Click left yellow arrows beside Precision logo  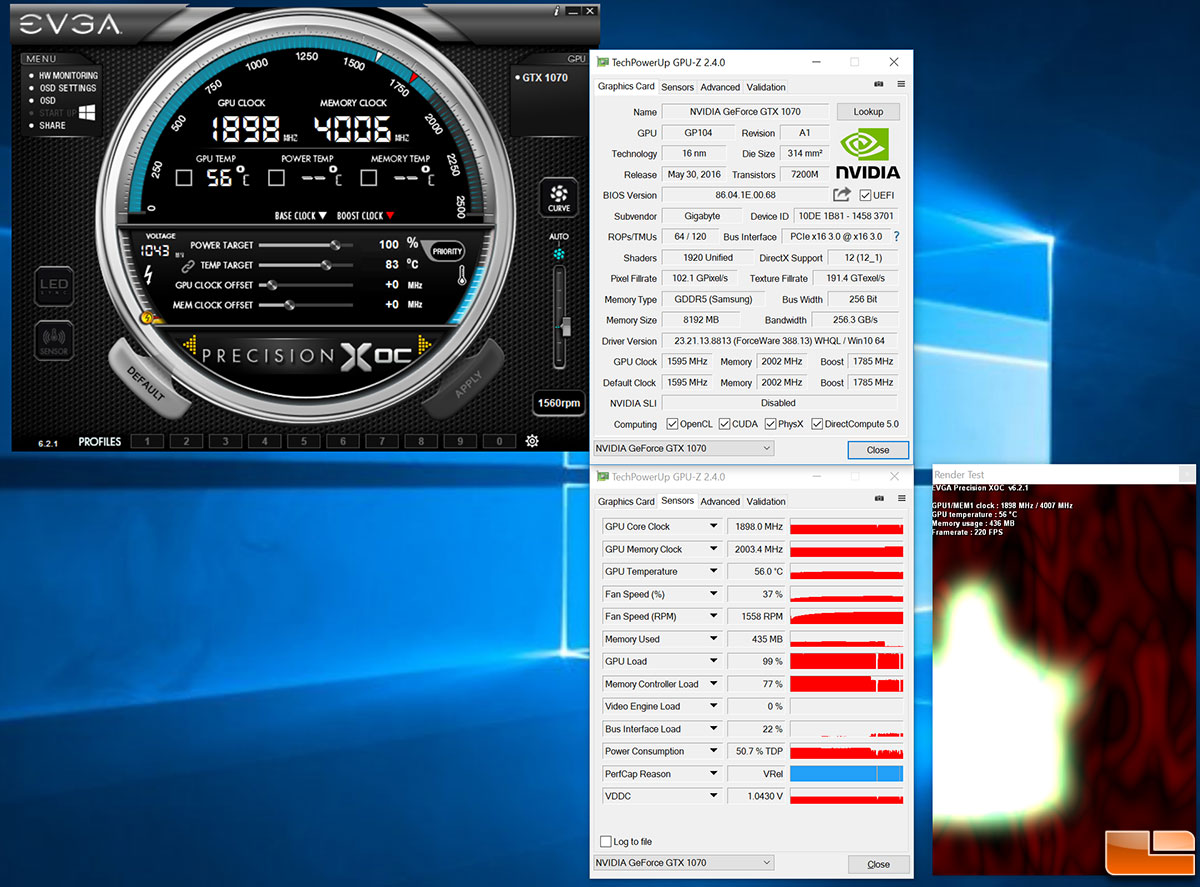pyautogui.click(x=191, y=345)
